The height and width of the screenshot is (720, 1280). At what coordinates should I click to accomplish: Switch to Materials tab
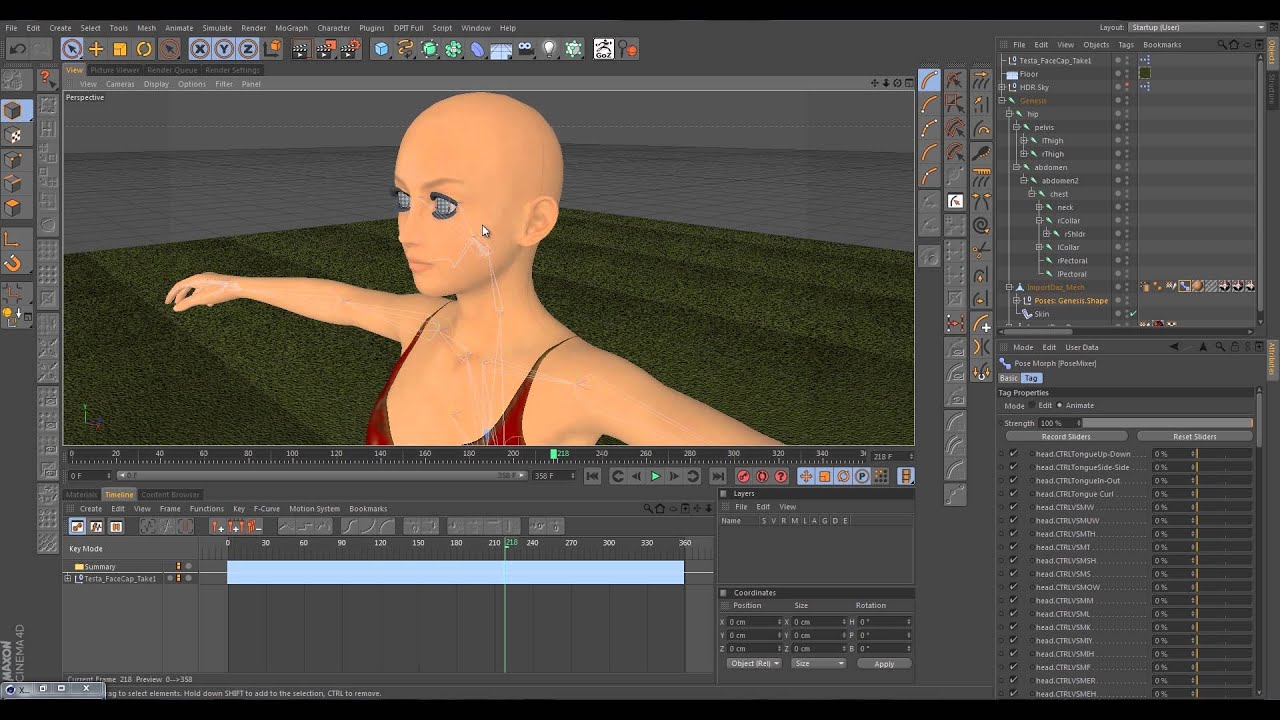pyautogui.click(x=82, y=494)
